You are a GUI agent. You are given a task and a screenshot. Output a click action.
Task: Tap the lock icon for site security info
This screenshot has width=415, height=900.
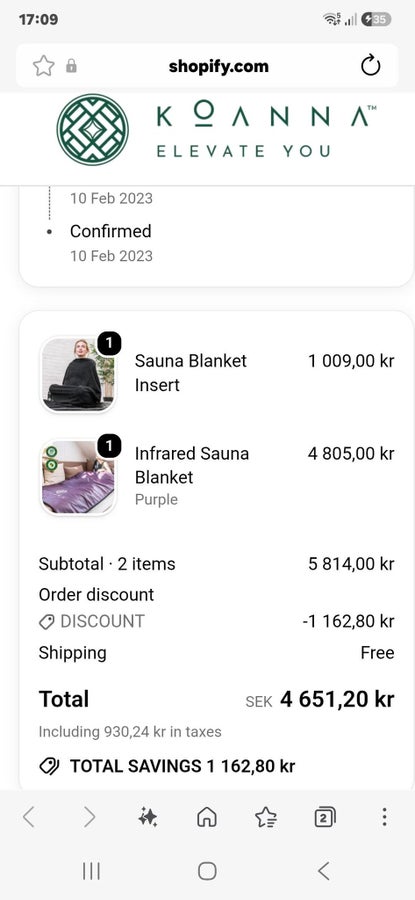point(71,66)
